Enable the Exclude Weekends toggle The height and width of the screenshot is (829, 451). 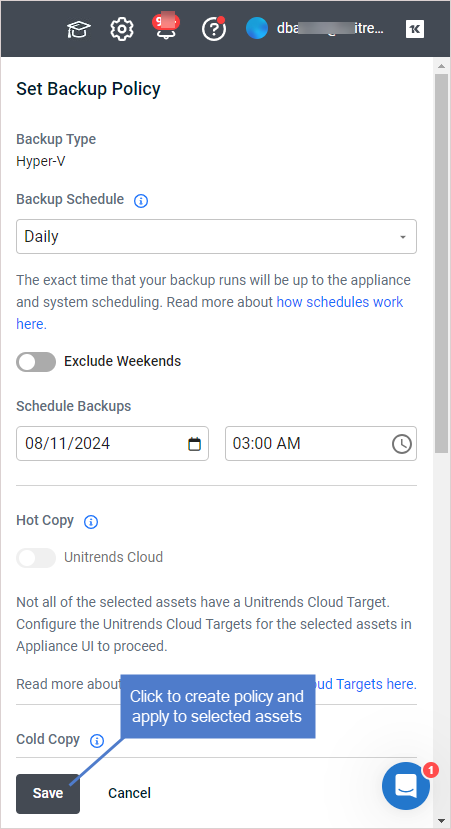click(36, 362)
